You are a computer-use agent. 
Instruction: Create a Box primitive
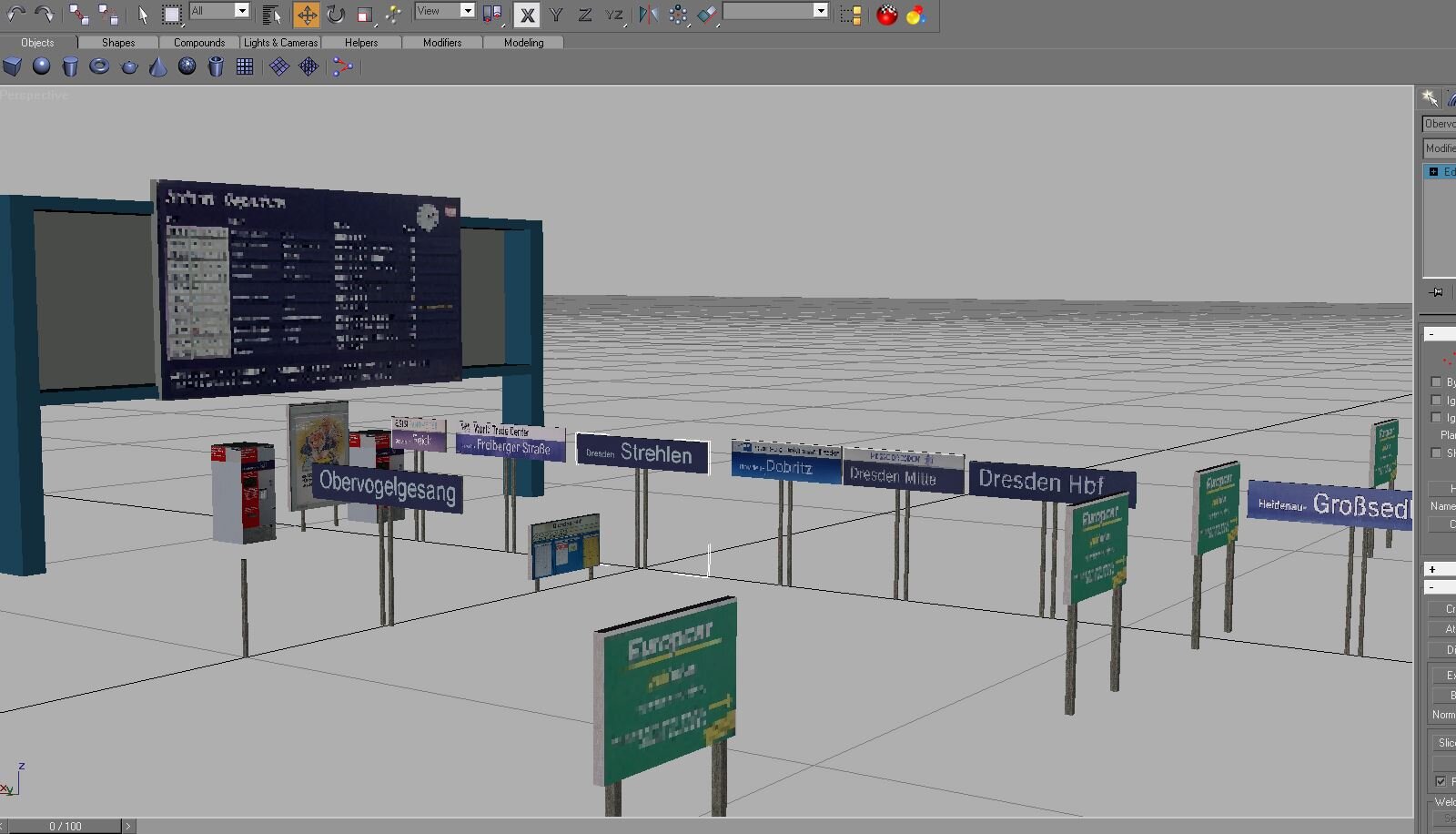coord(12,66)
